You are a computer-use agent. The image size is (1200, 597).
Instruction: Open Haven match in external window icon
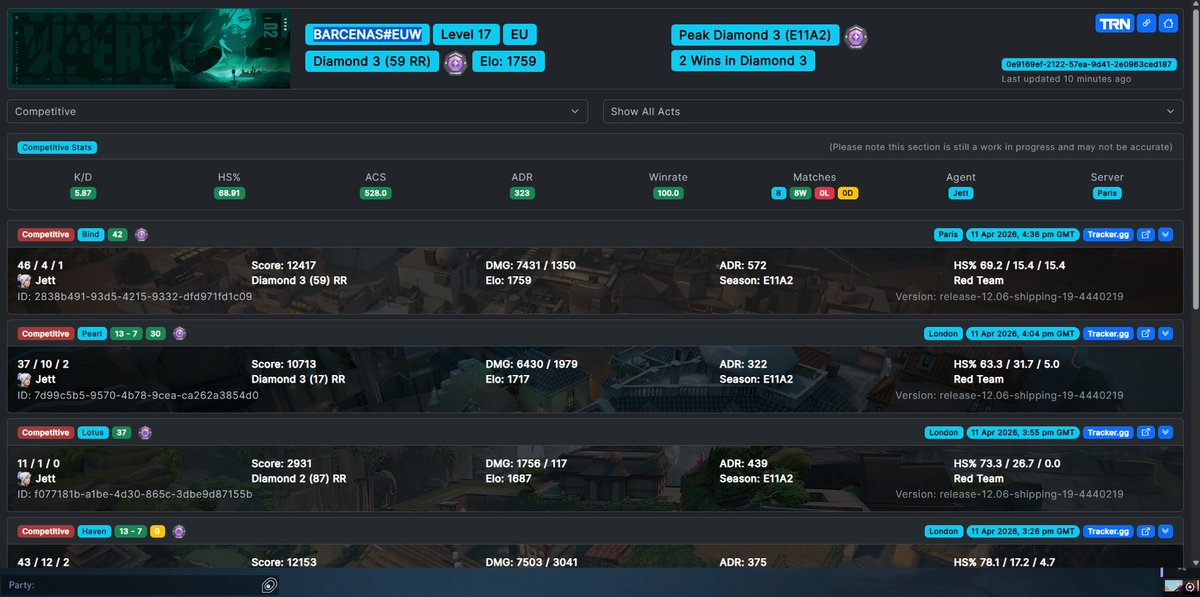point(1146,531)
